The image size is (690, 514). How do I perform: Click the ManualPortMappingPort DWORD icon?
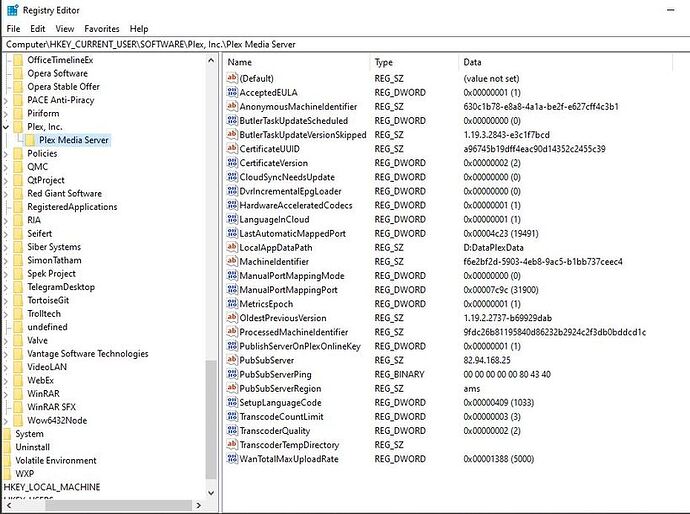click(232, 290)
